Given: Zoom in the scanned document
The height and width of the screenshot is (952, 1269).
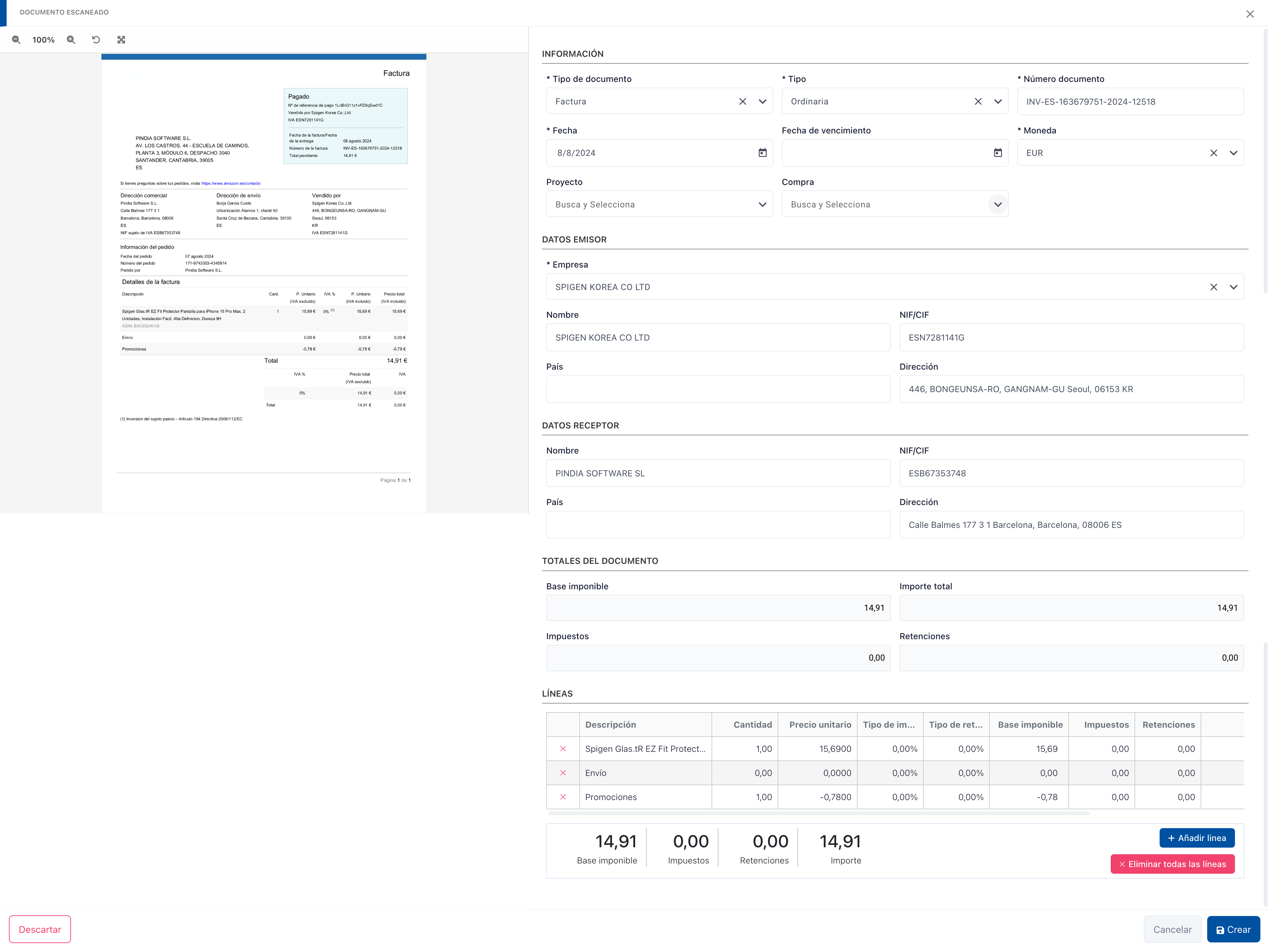Looking at the screenshot, I should coord(71,40).
